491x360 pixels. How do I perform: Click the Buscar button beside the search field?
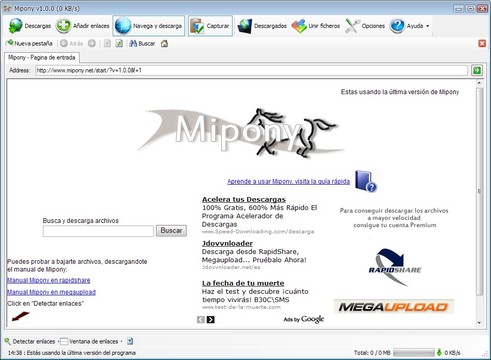[x=171, y=231]
